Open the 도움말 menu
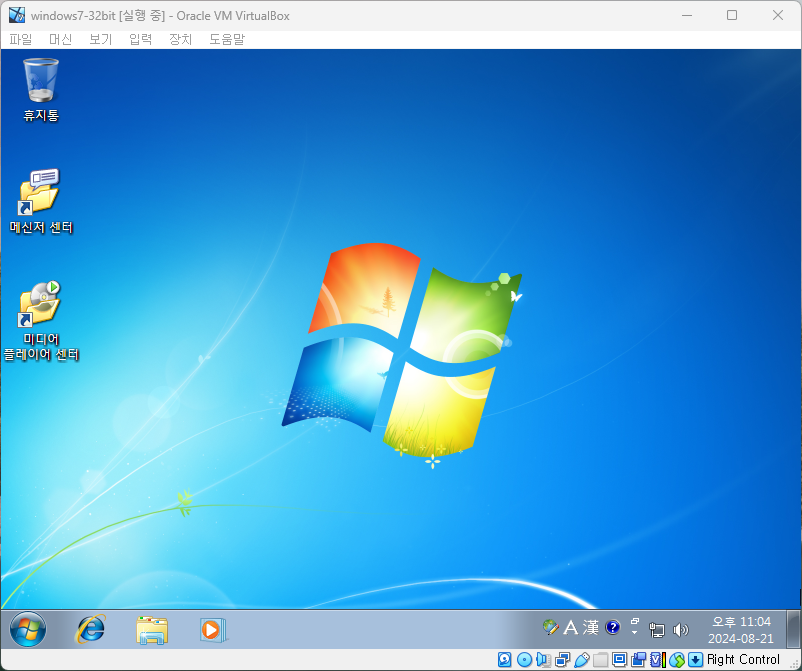This screenshot has height=671, width=802. point(226,39)
